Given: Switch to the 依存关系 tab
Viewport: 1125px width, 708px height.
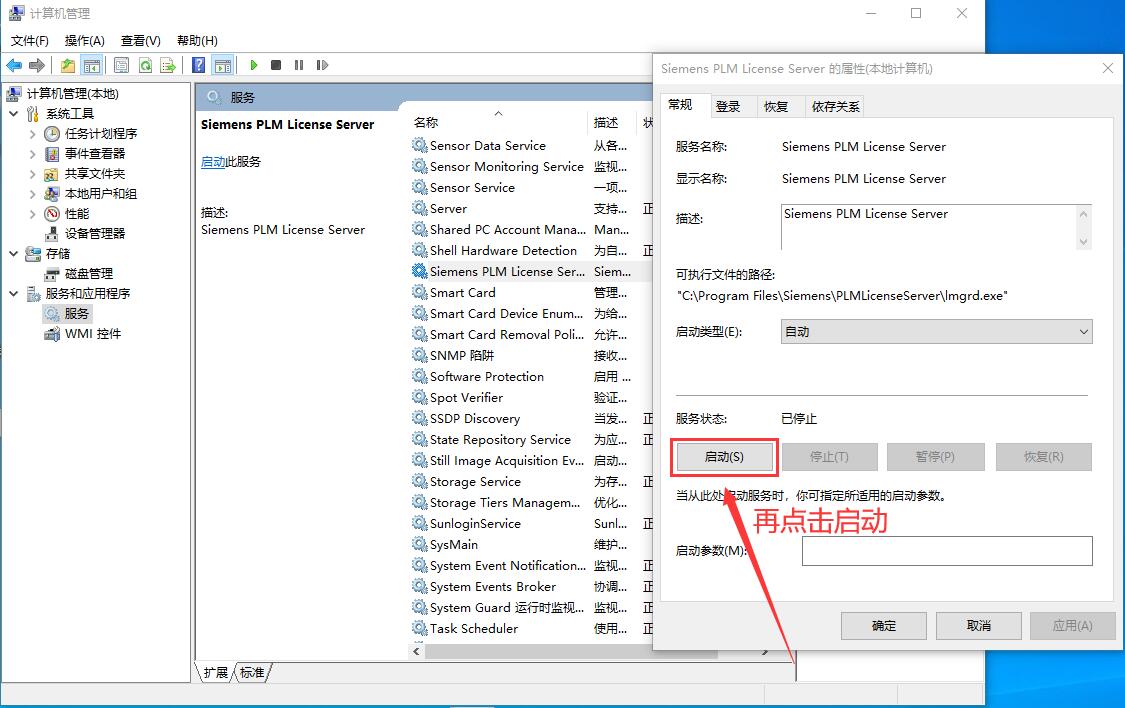Looking at the screenshot, I should [x=835, y=106].
